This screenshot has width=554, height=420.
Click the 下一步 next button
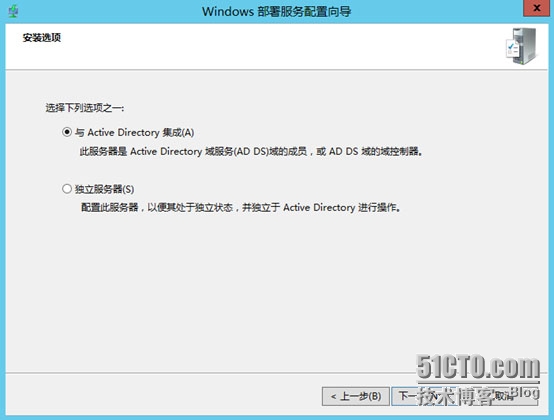coord(426,396)
